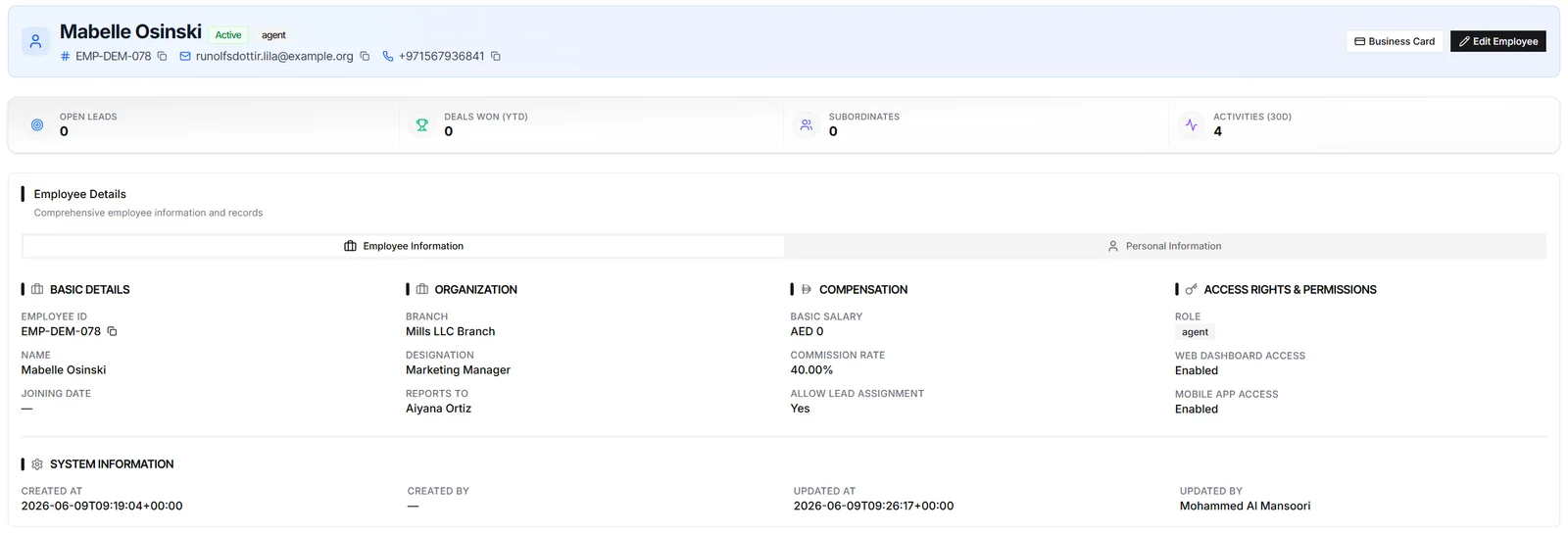Click the Active status badge
The image size is (1568, 534).
[228, 34]
